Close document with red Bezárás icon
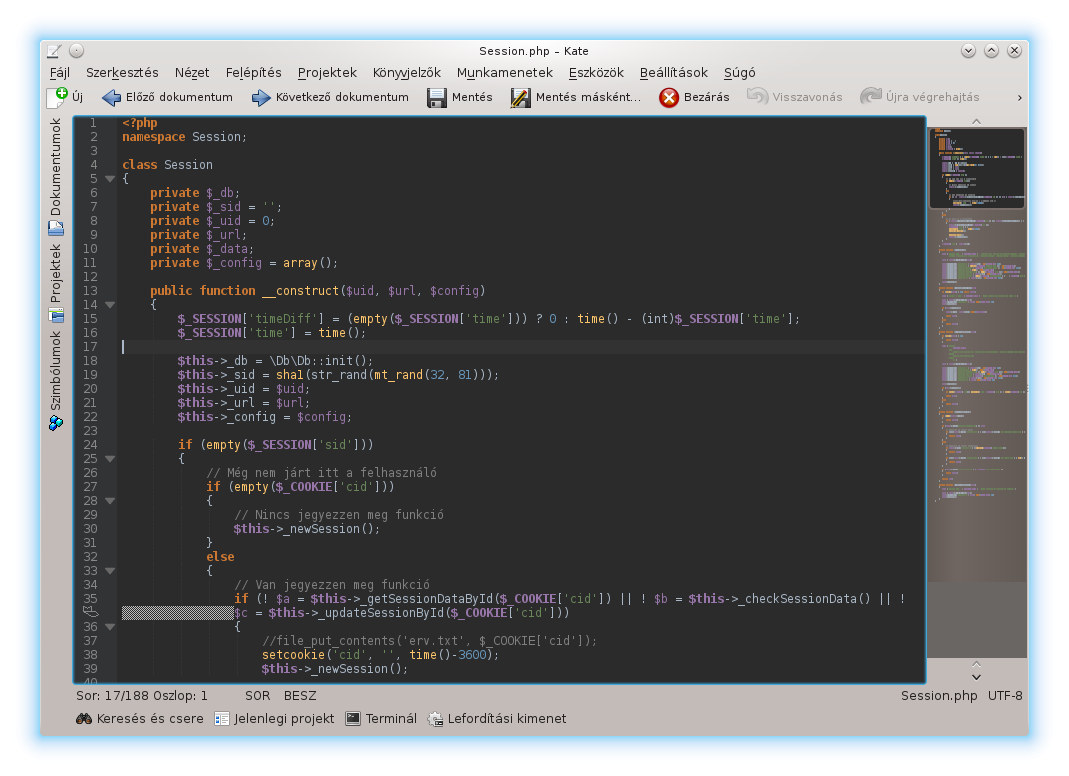The height and width of the screenshot is (776, 1069). tap(669, 98)
